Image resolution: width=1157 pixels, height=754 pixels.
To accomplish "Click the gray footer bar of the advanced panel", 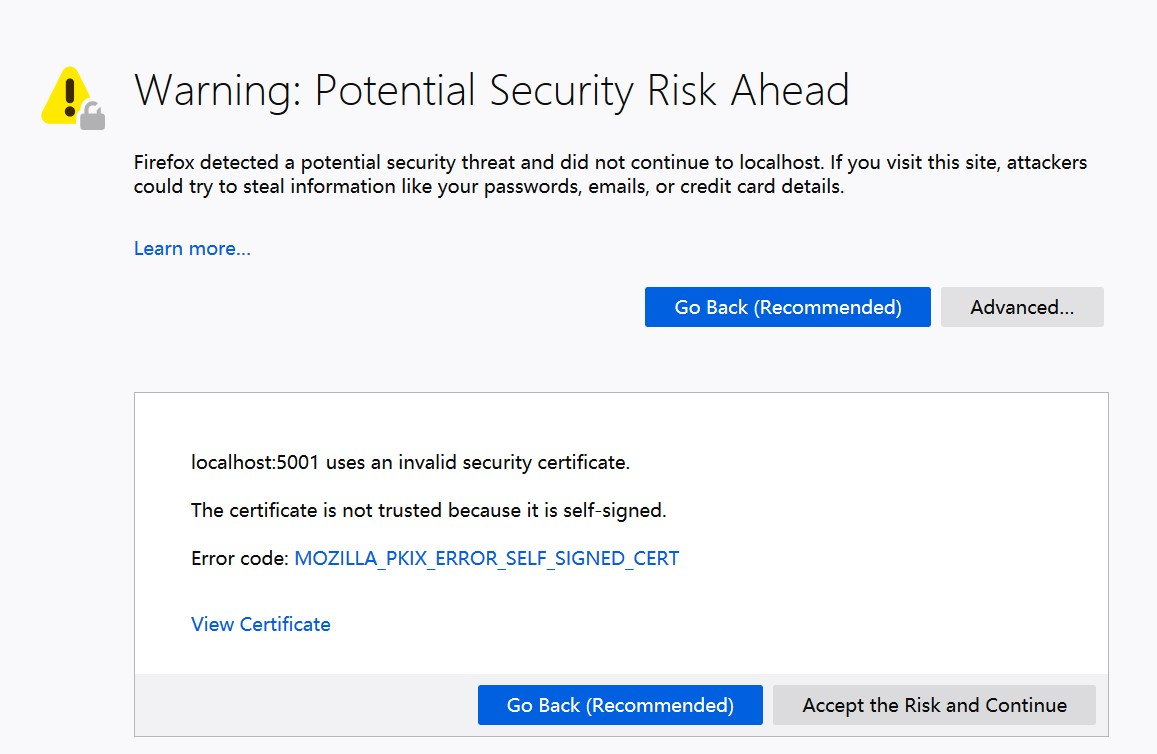I will (x=300, y=705).
